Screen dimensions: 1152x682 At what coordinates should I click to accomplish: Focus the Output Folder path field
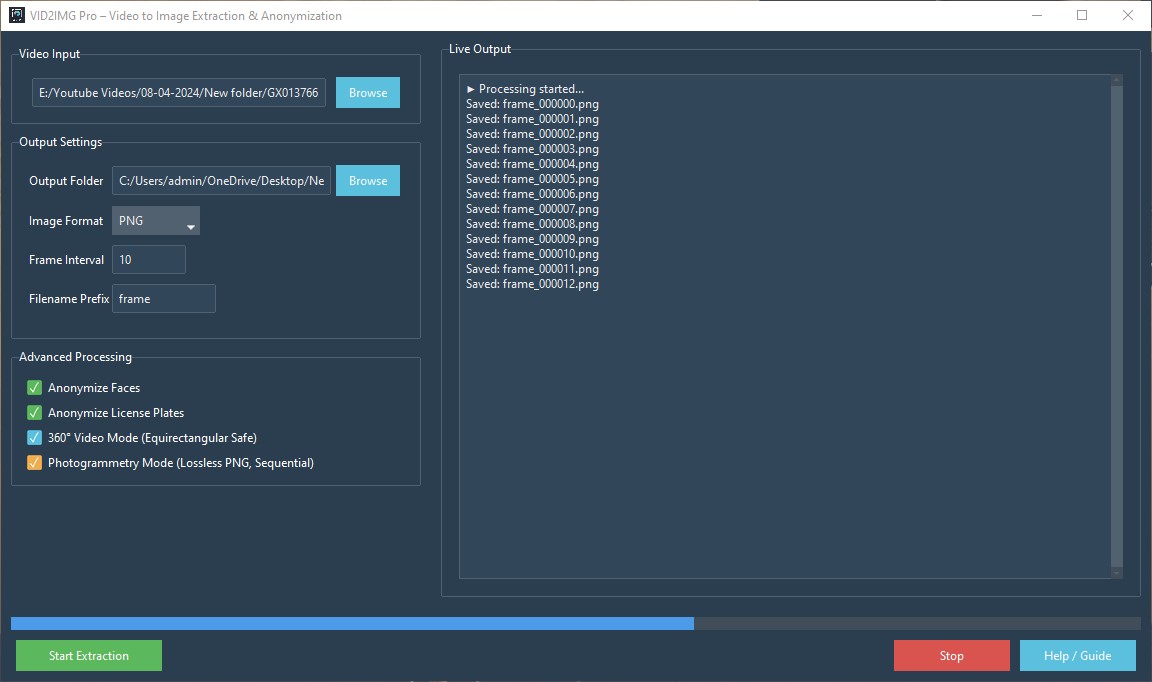[x=221, y=180]
